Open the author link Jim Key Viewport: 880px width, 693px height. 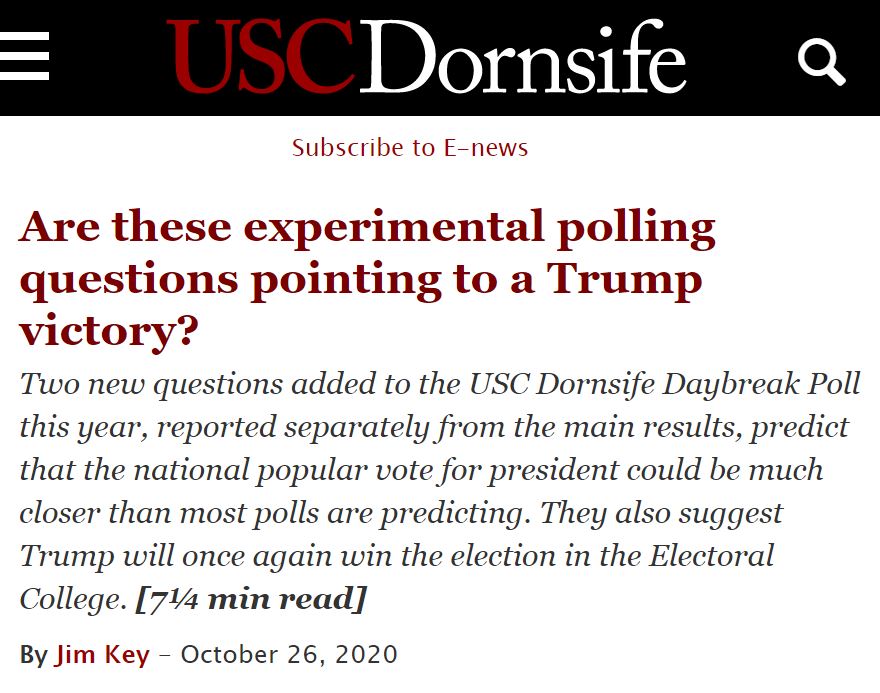pos(102,655)
